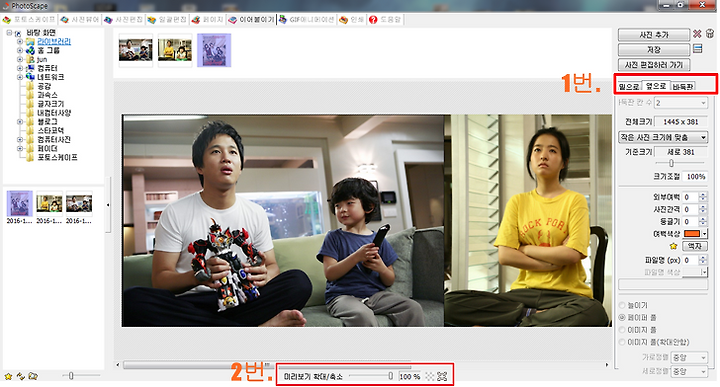Click the GIF animation tab icon
Screen dimensions: 720x387
tap(283, 19)
